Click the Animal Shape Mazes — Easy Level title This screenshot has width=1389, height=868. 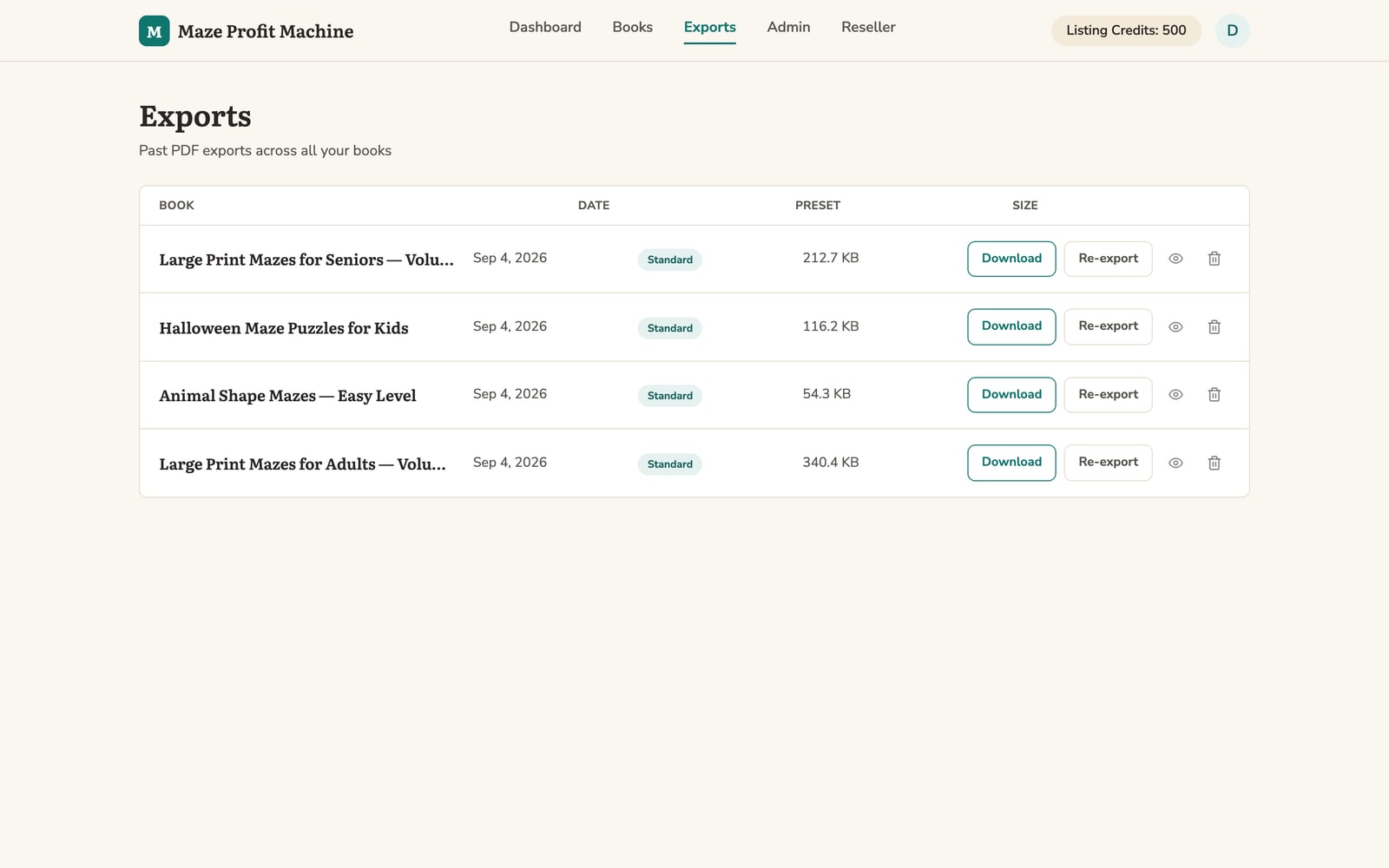[x=287, y=396]
